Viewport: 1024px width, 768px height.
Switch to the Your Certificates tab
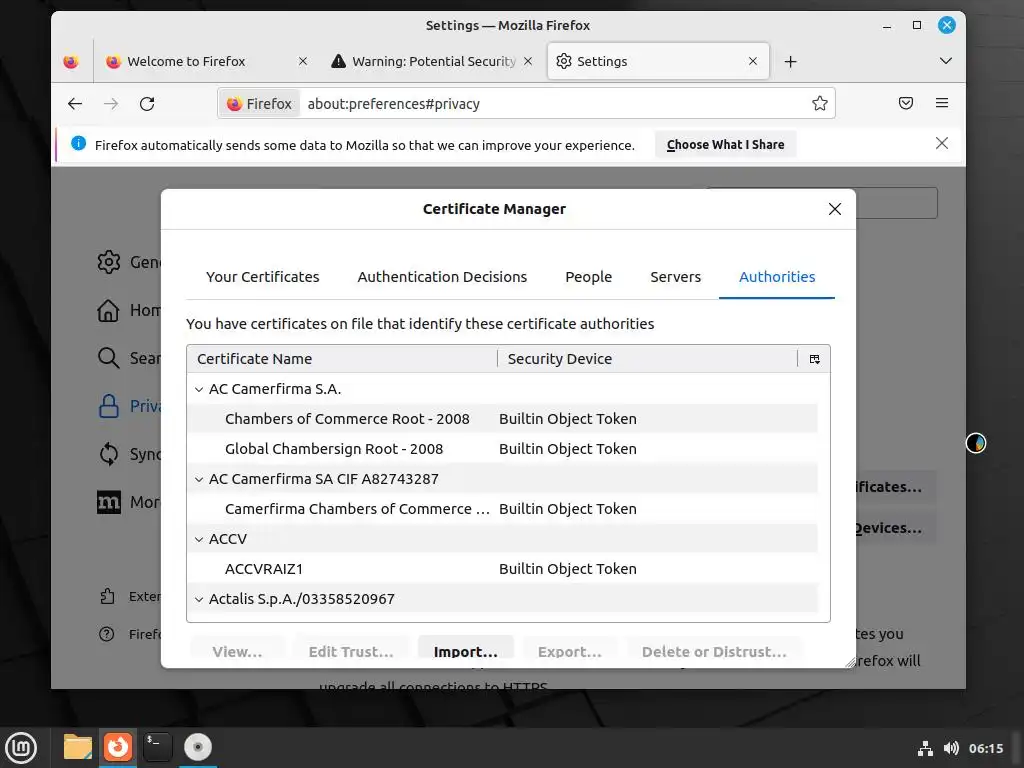pos(263,277)
